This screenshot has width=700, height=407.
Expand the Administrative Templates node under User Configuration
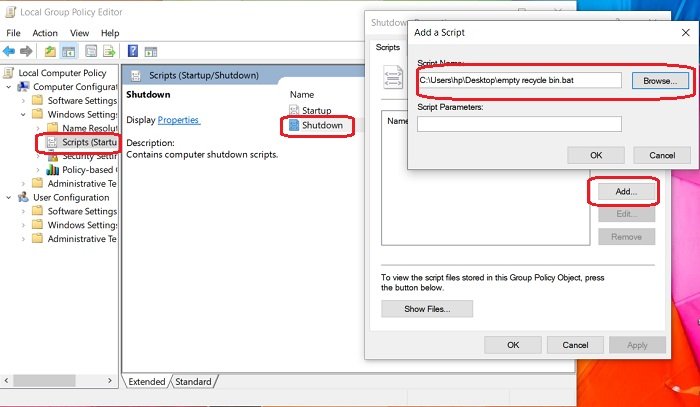coord(23,239)
